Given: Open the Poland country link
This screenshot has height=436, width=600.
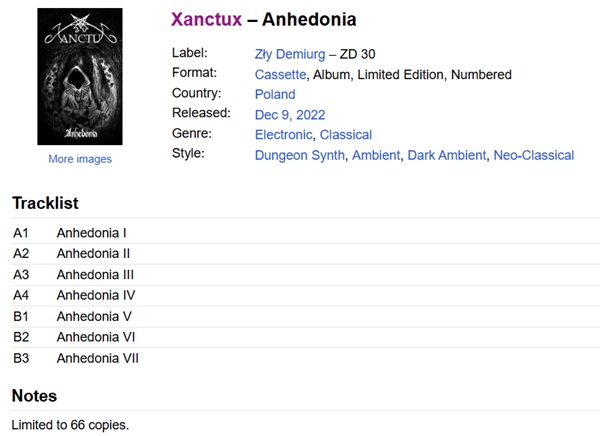Looking at the screenshot, I should pyautogui.click(x=275, y=94).
